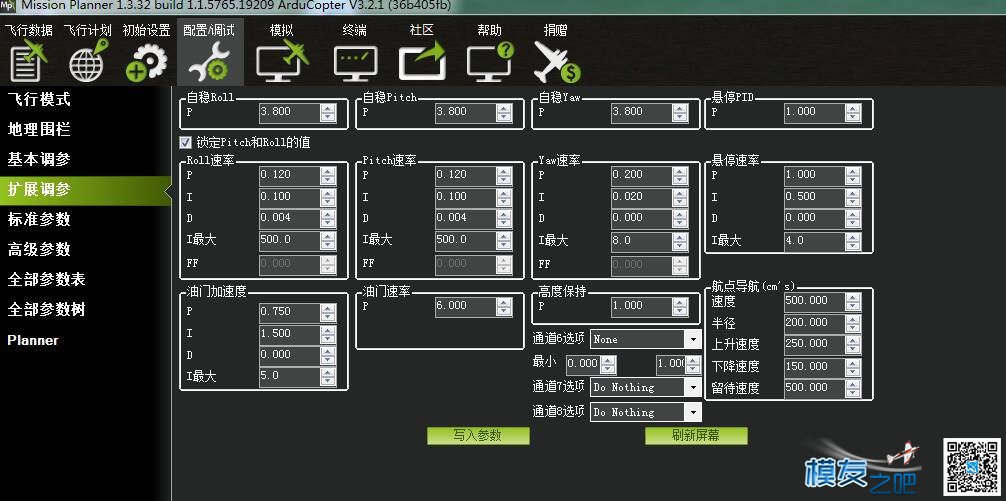The image size is (1006, 501).
Task: Click the 悬停速率 I最大 value 4.0
Action: pyautogui.click(x=814, y=241)
